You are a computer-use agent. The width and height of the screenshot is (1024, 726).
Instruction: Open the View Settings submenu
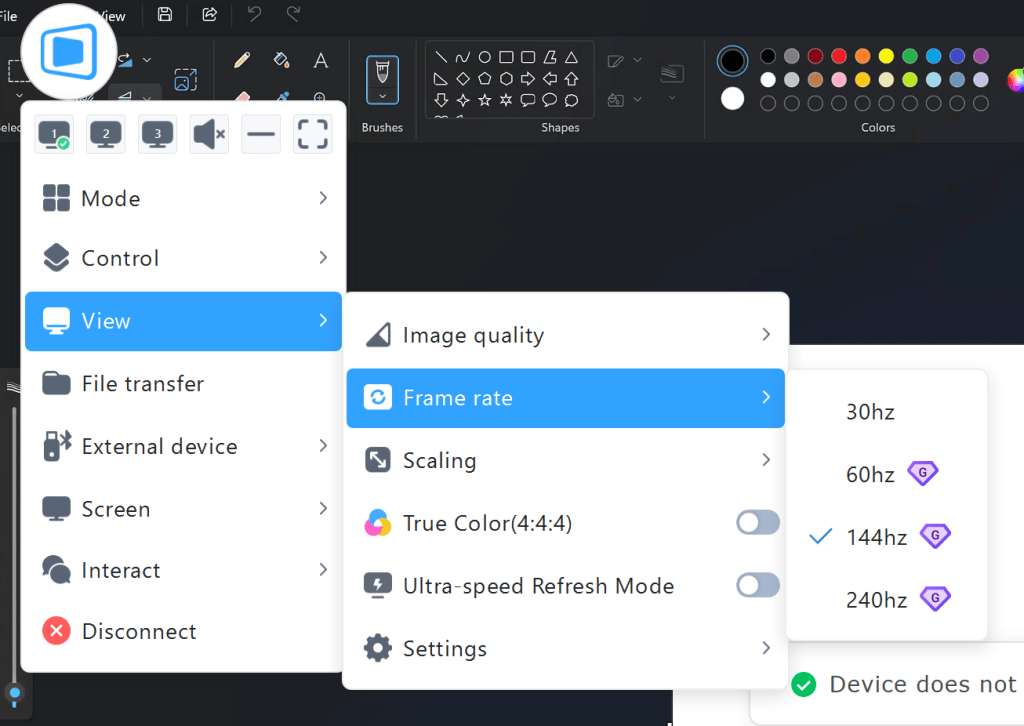[566, 649]
